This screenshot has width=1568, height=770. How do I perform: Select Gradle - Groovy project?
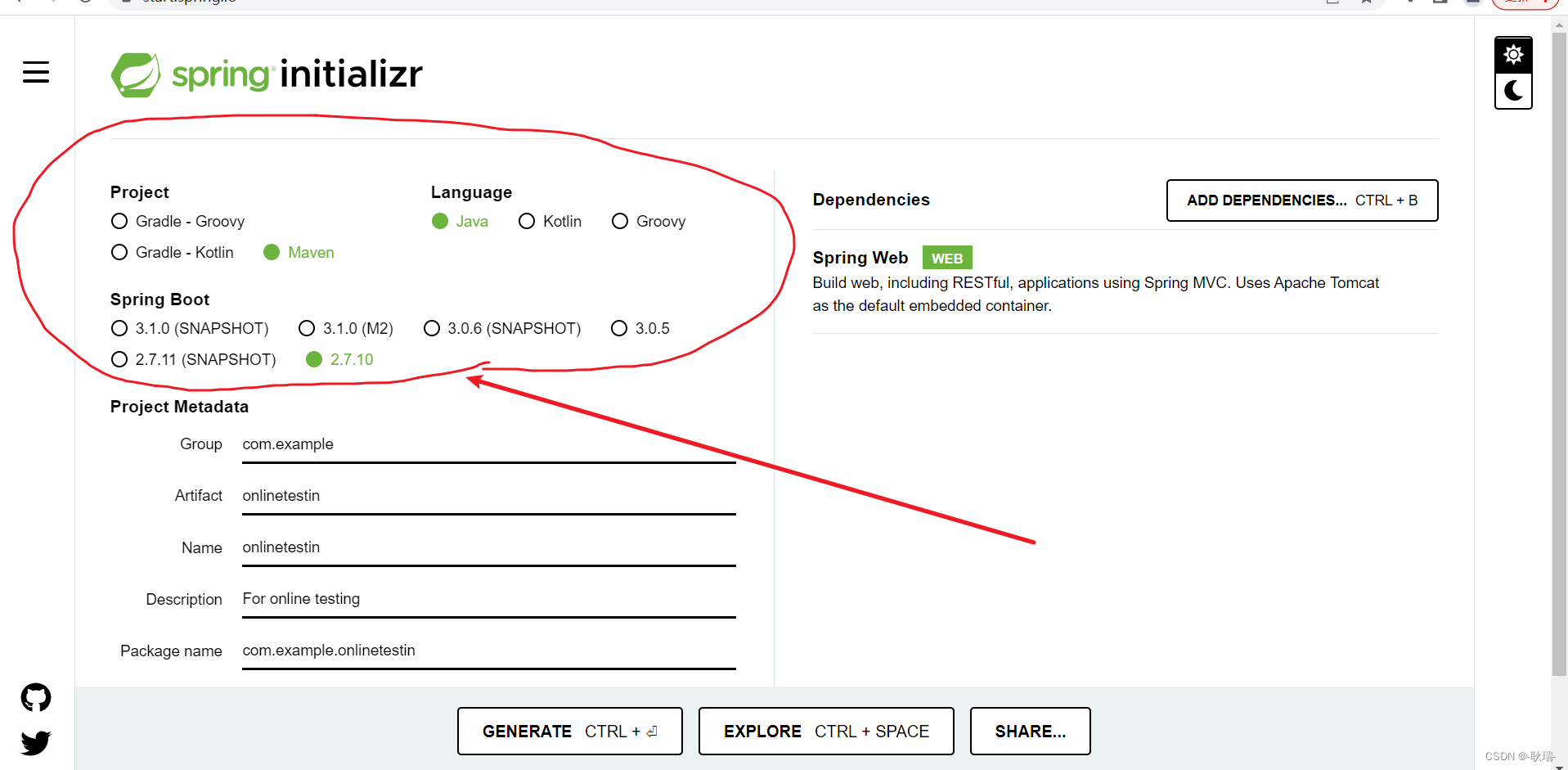177,222
